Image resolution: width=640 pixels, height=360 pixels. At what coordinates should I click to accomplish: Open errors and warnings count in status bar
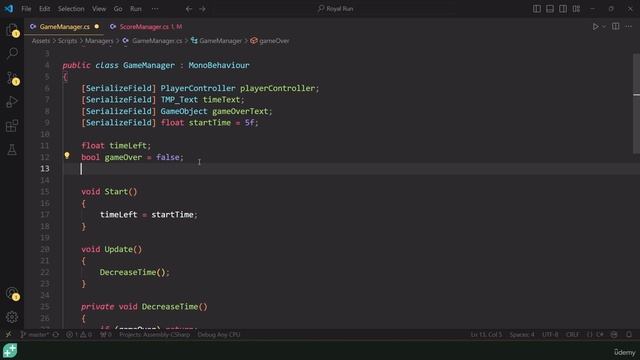(79, 335)
